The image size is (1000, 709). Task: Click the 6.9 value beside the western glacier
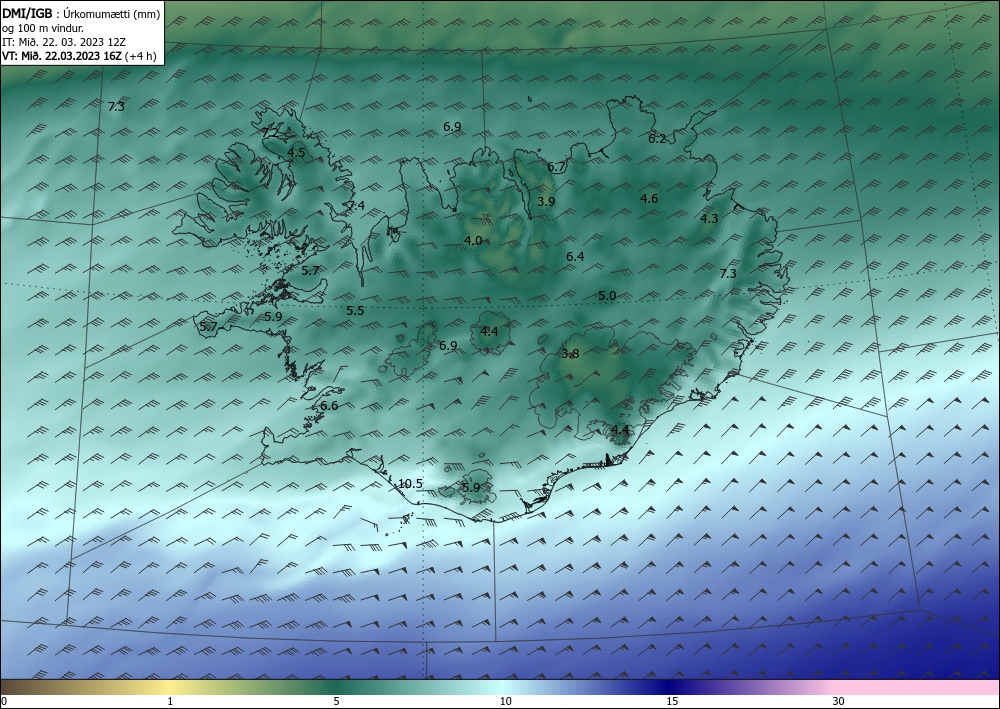tap(448, 346)
